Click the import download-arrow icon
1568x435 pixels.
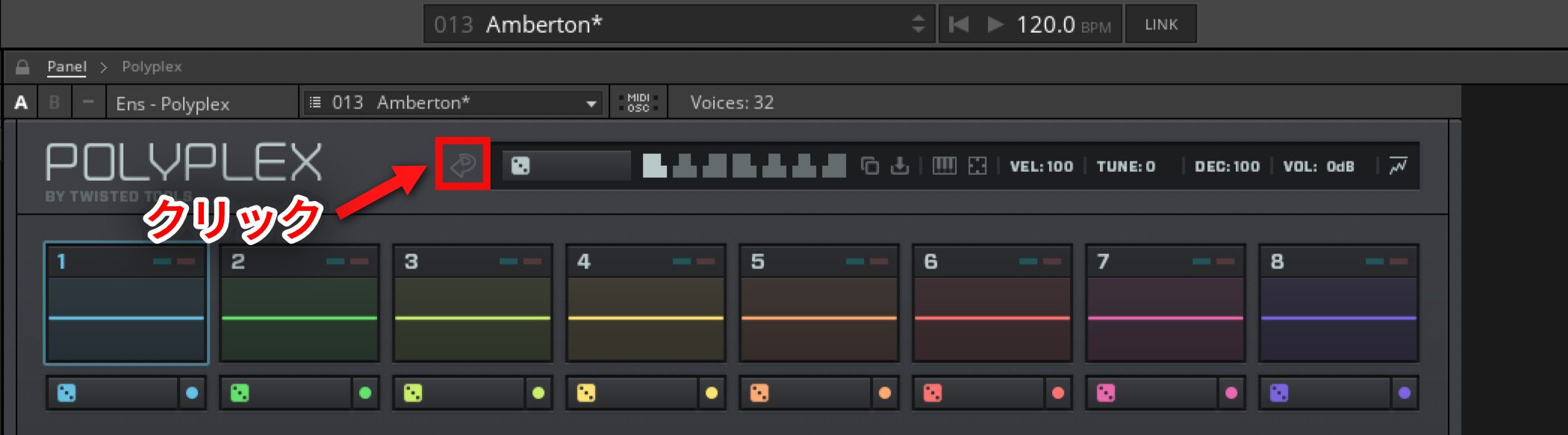point(900,165)
